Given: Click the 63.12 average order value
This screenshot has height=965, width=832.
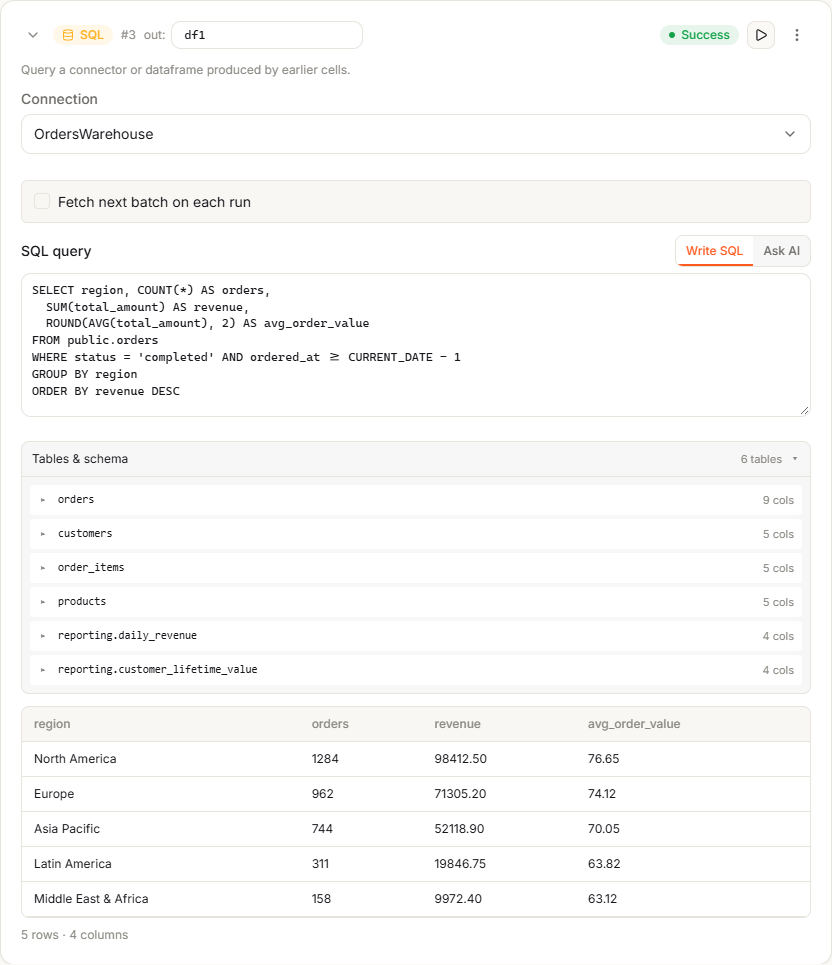Looking at the screenshot, I should pos(602,899).
